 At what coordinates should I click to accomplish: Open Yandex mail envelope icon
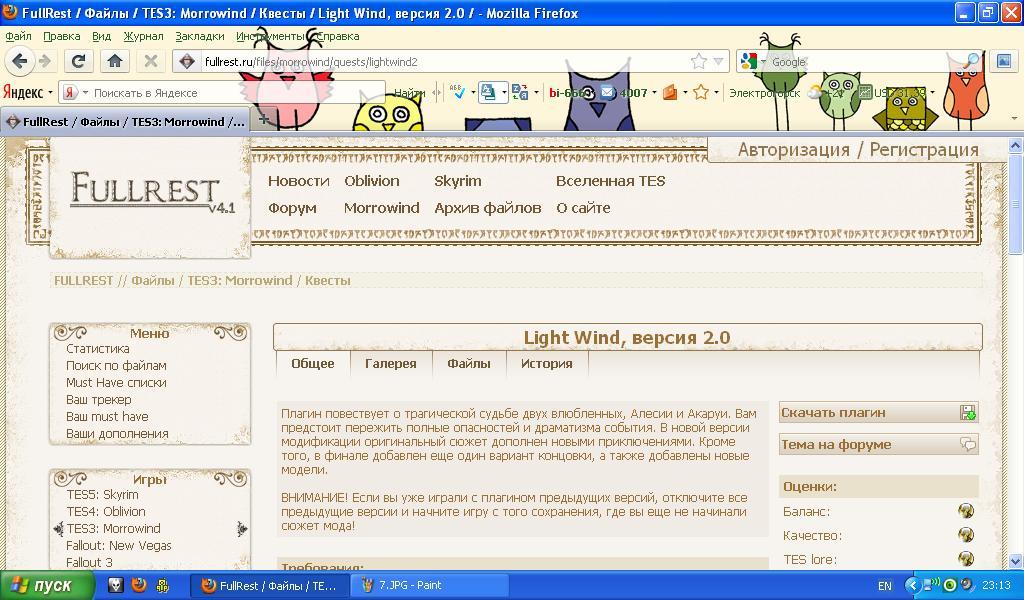(x=607, y=93)
